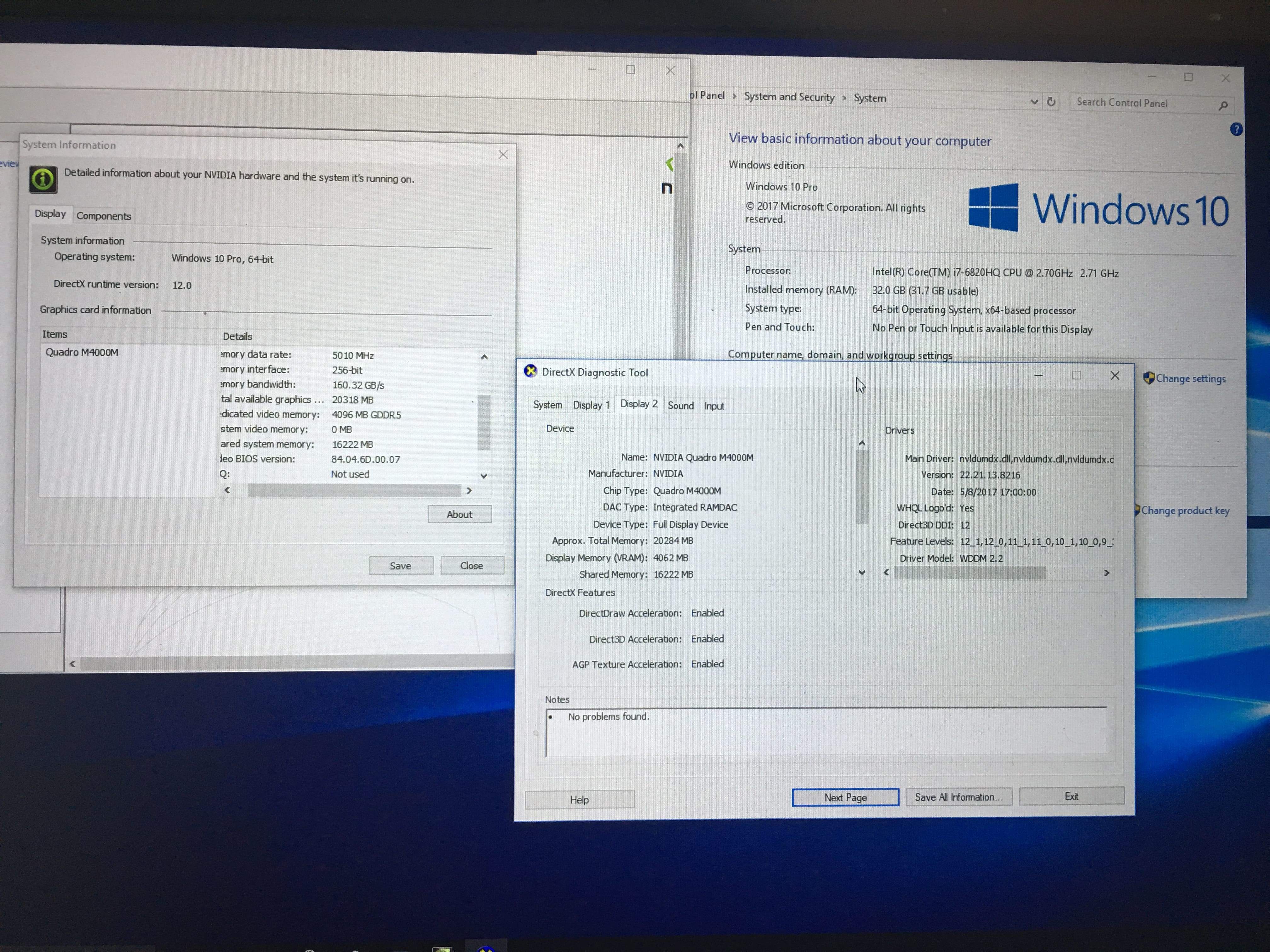This screenshot has width=1270, height=952.
Task: Click the NVIDIA Control Panel vertical scroll-up arrow
Action: 680,146
